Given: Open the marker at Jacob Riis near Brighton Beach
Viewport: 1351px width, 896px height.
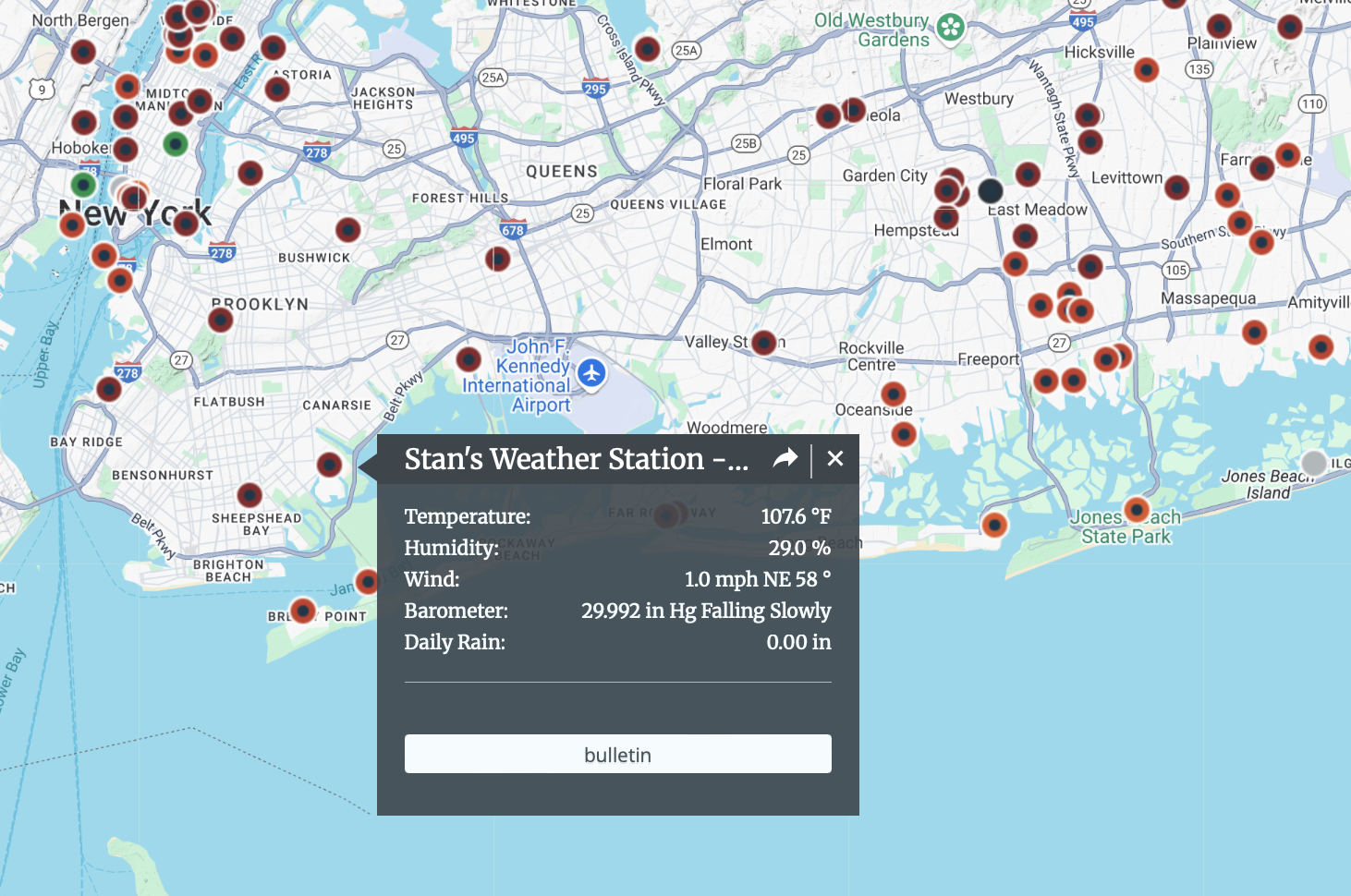Looking at the screenshot, I should [x=368, y=581].
